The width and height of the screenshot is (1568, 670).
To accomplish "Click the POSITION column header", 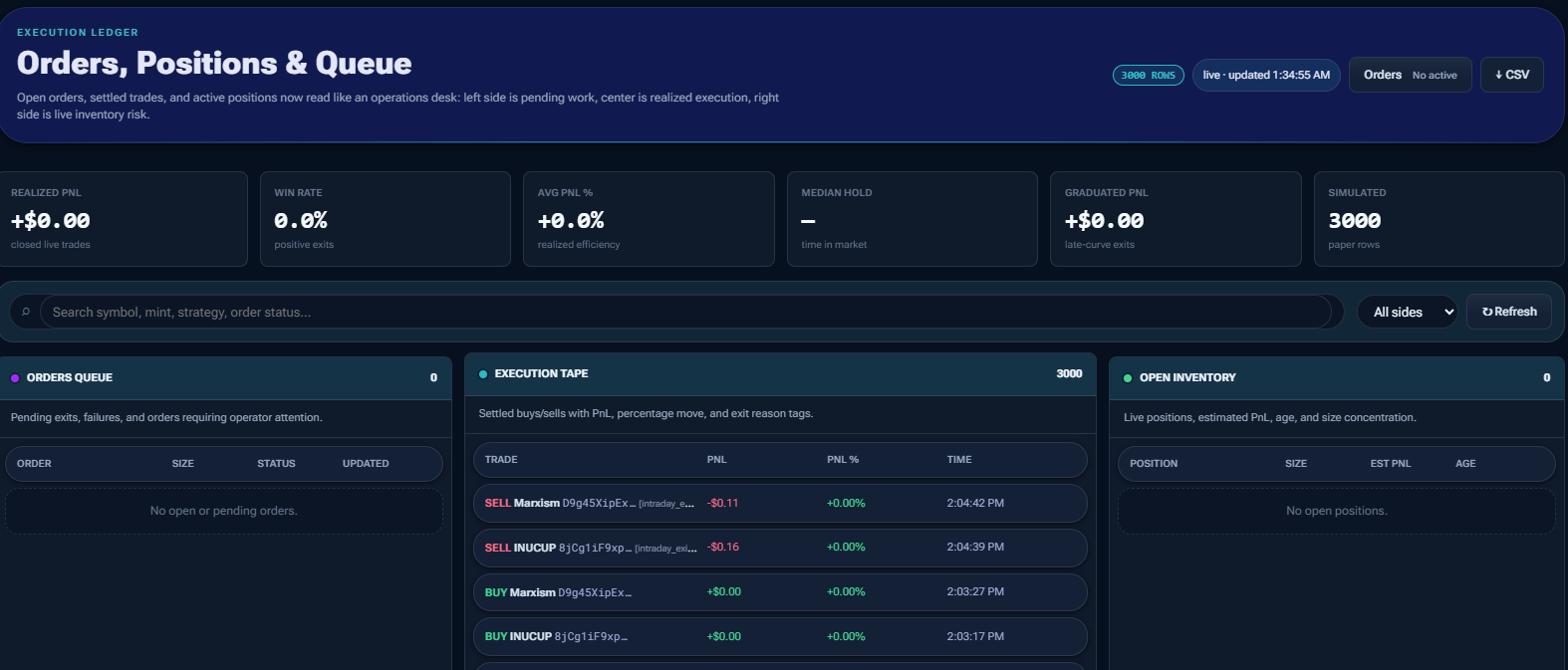I will (x=1154, y=464).
